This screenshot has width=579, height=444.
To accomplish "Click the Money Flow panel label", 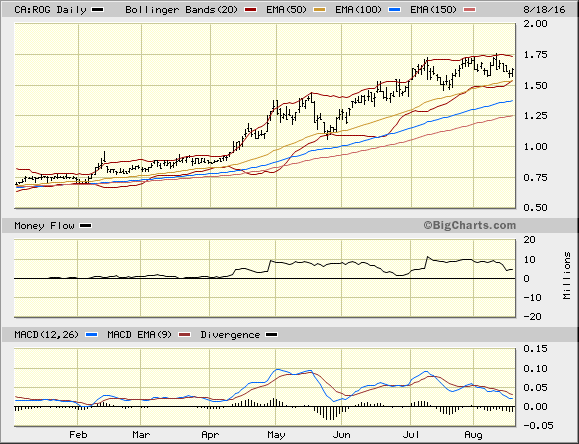I will click(x=44, y=226).
